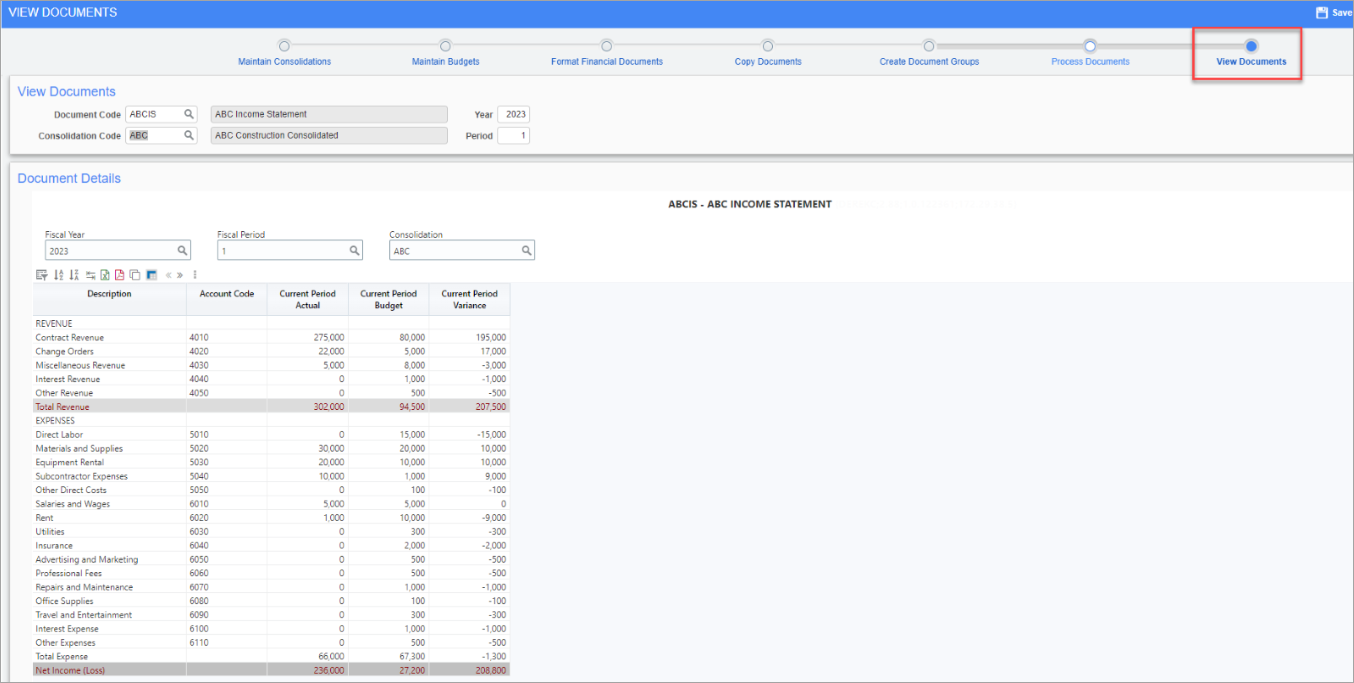Click the Advertising and Marketing row
1354x683 pixels.
pyautogui.click(x=271, y=560)
